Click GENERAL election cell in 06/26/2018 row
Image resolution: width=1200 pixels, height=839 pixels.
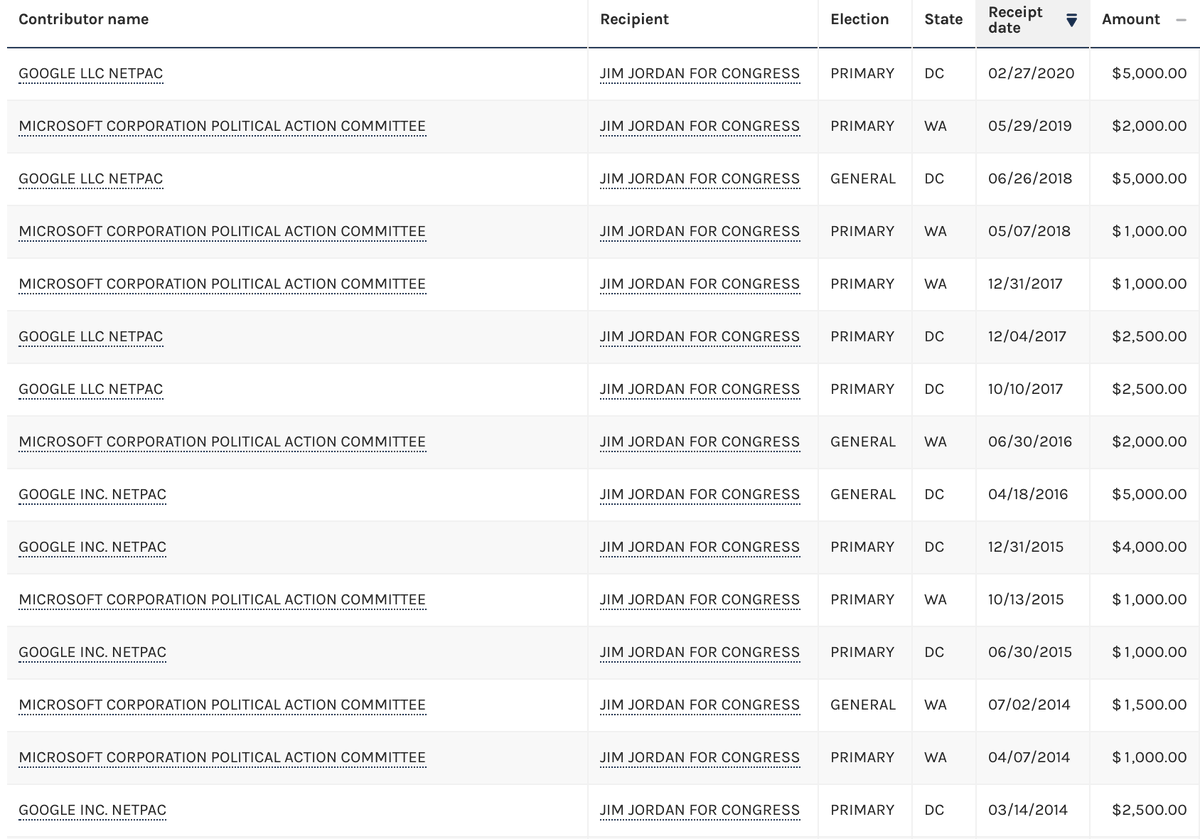pyautogui.click(x=863, y=179)
